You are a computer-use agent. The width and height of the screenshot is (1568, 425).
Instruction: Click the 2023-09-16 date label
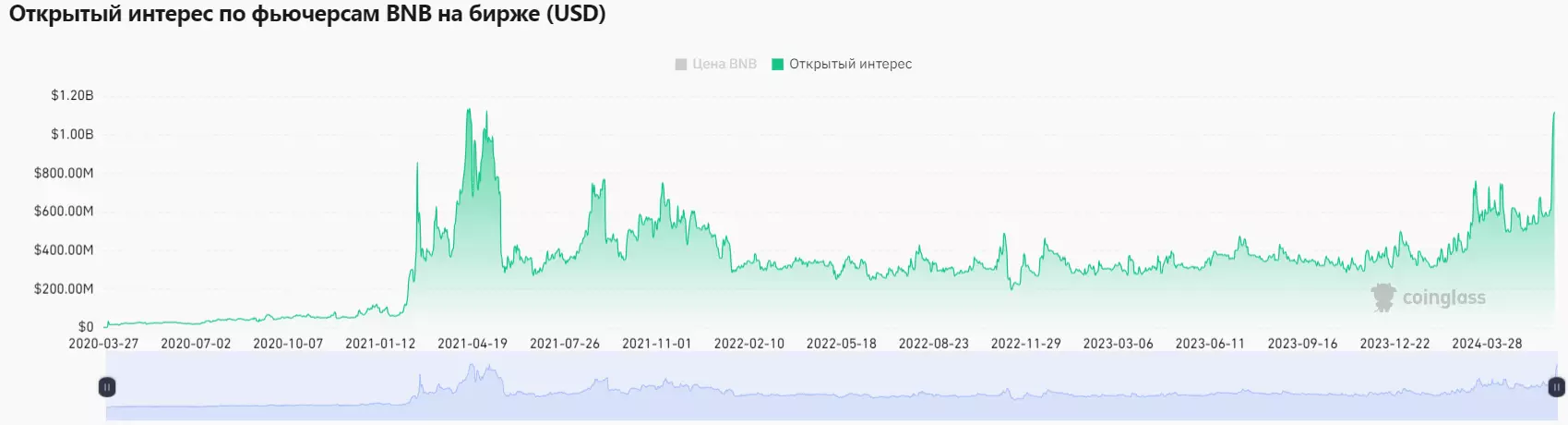(1302, 343)
